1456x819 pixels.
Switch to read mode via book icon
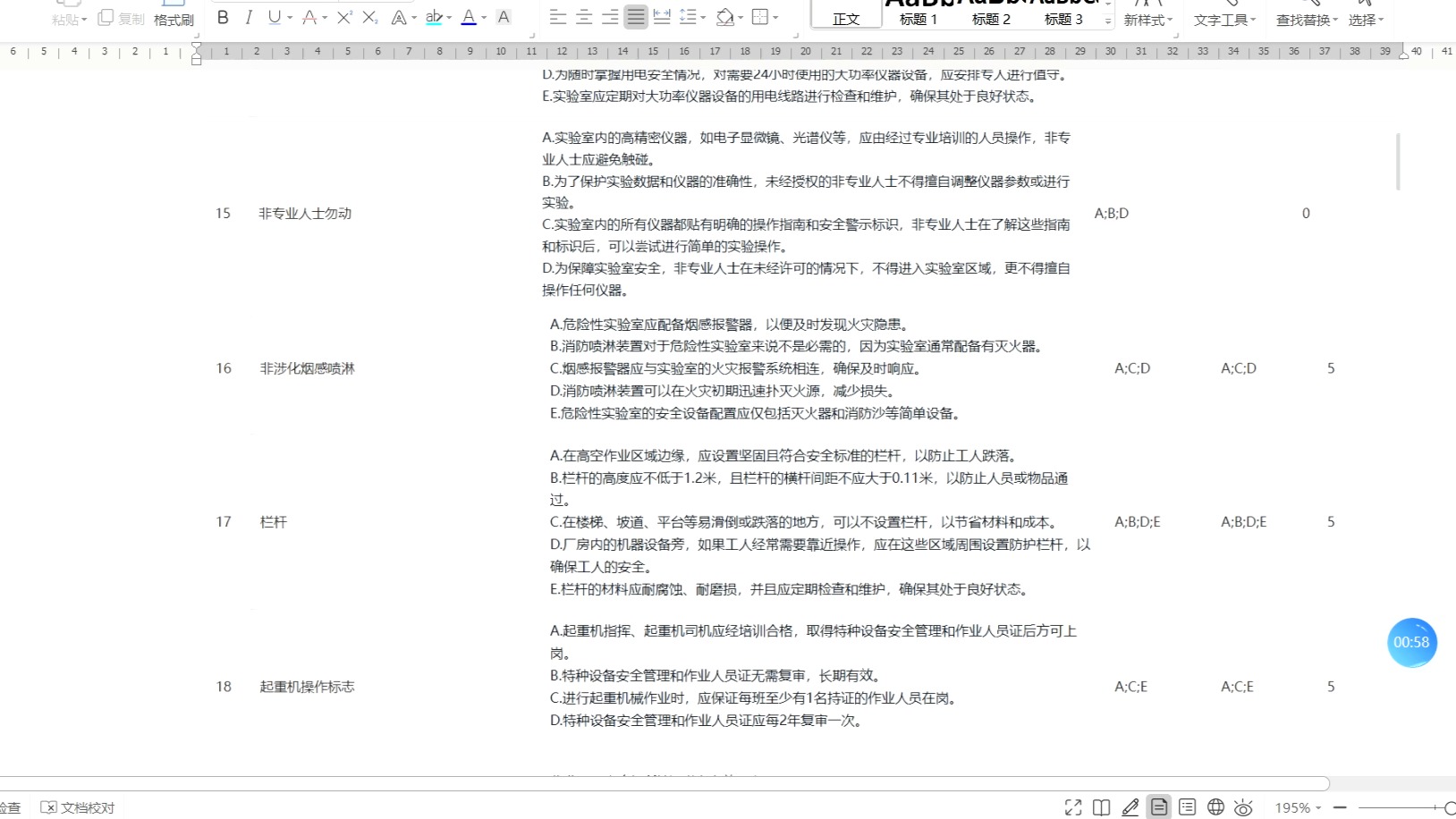[1102, 807]
